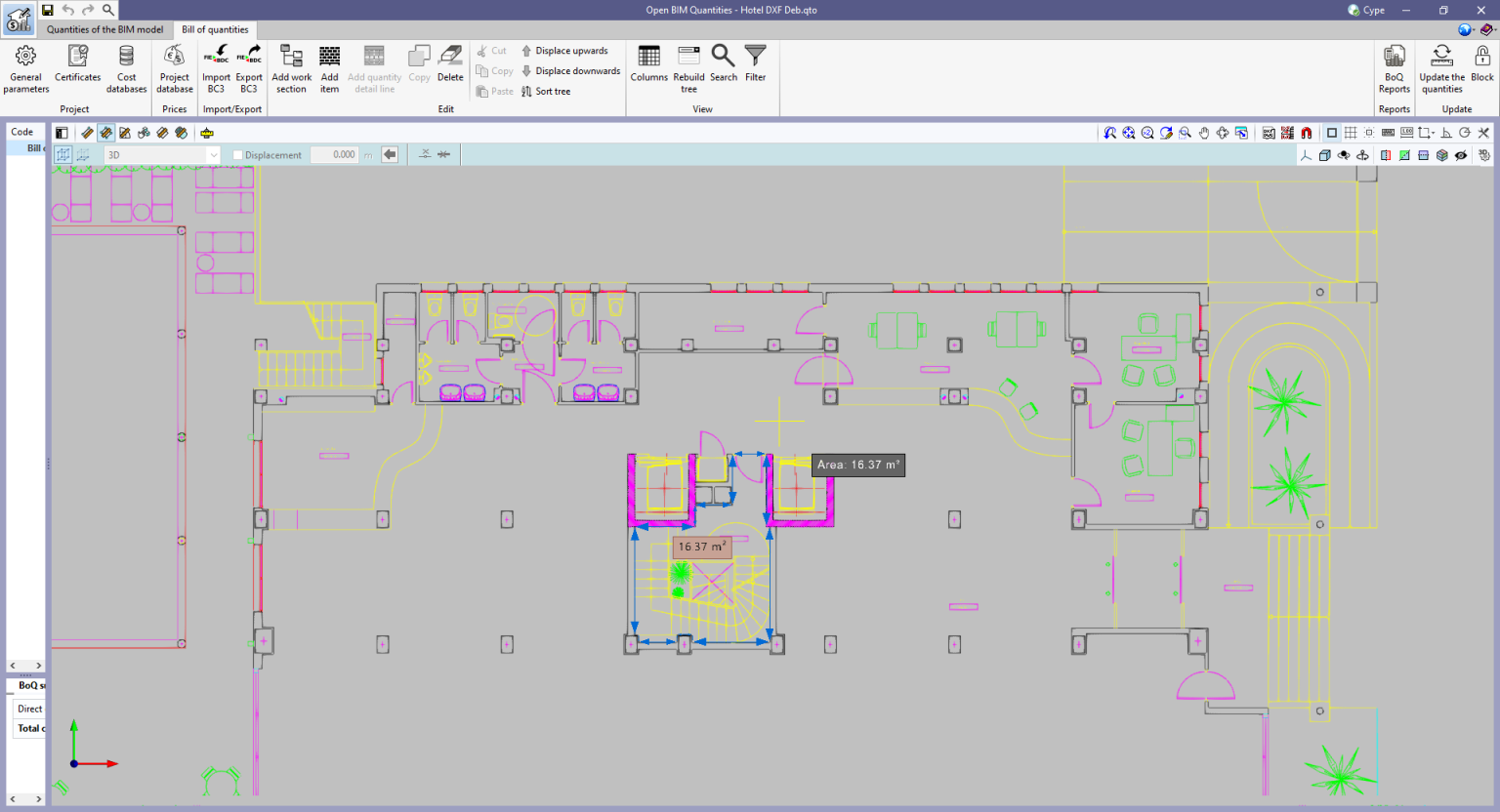Search in bill of quantities
The image size is (1500, 812).
[724, 64]
